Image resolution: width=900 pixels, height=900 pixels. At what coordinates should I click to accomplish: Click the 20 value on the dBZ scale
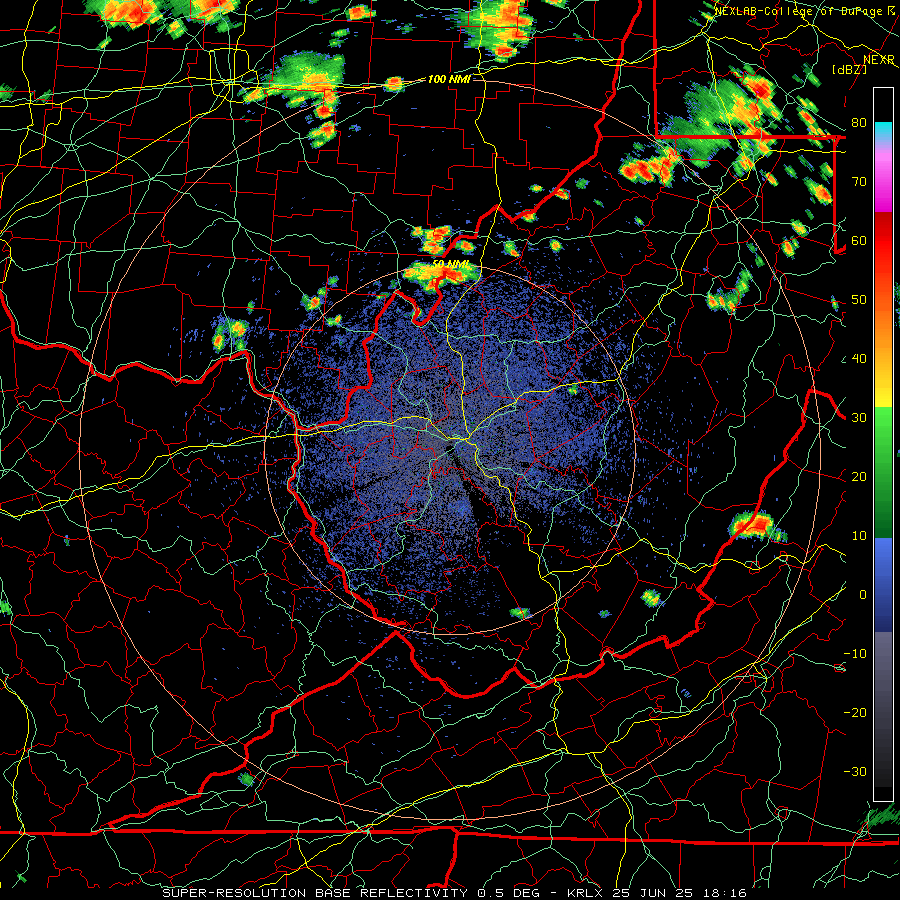pos(859,477)
